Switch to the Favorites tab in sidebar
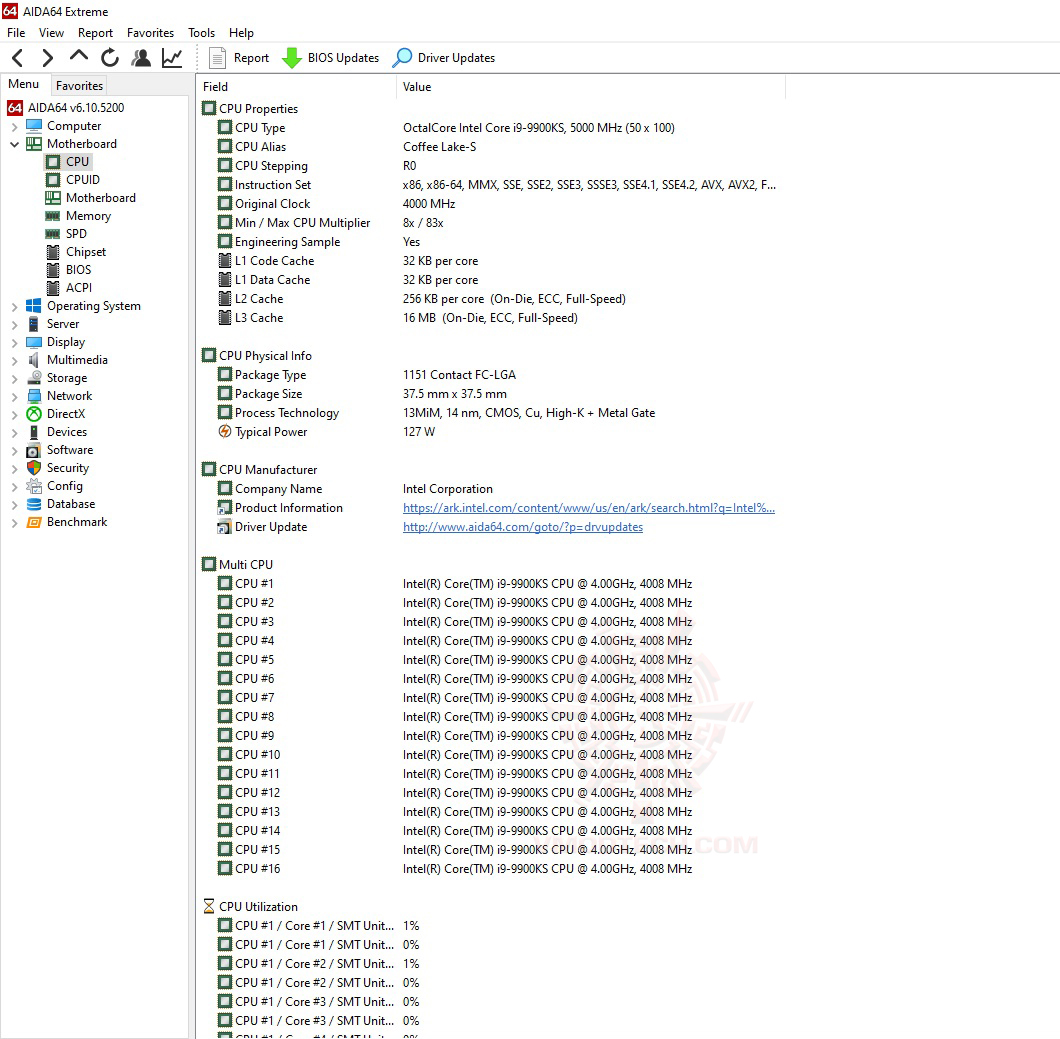The width and height of the screenshot is (1060, 1039). [79, 86]
